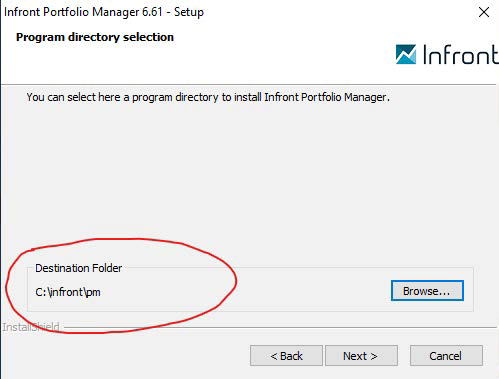Abort installation with the Cancel button
The width and height of the screenshot is (499, 379).
[446, 356]
